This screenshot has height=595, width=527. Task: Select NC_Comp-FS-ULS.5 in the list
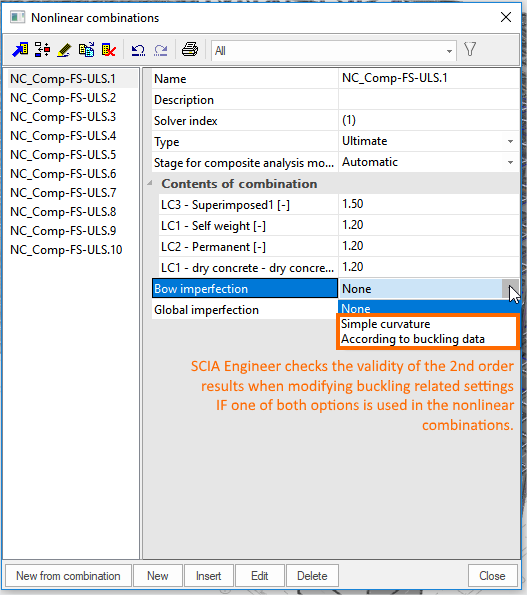point(63,155)
